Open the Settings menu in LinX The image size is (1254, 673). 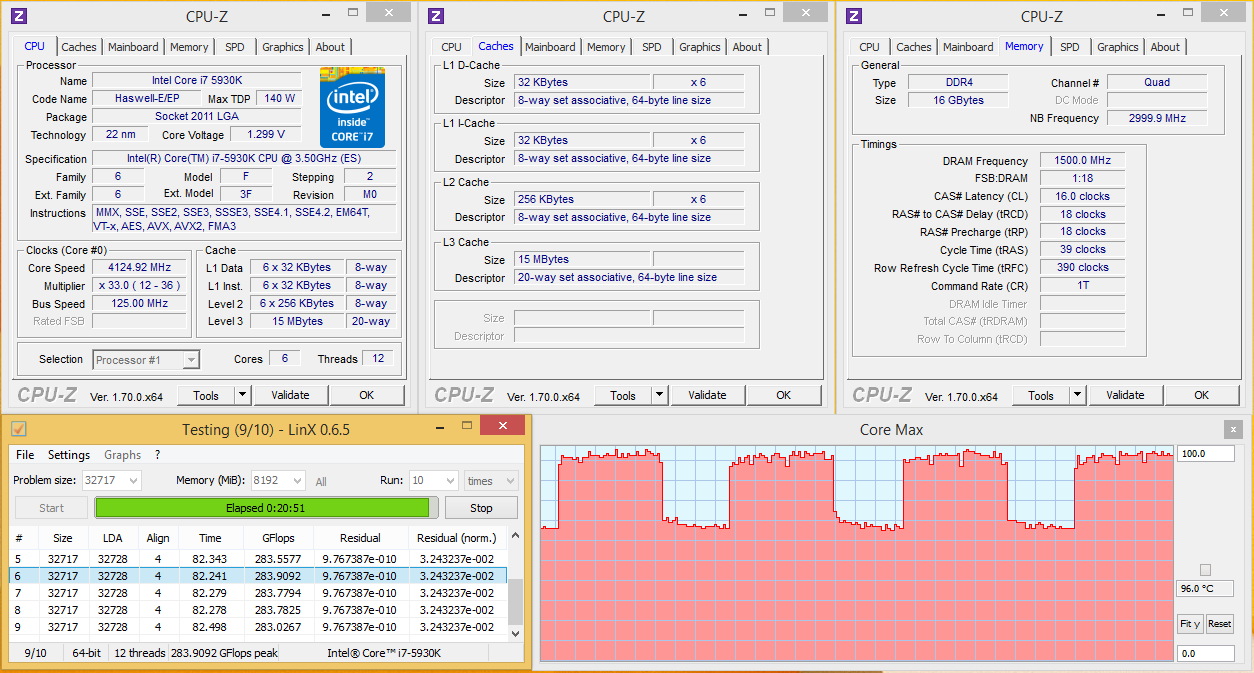pos(69,455)
